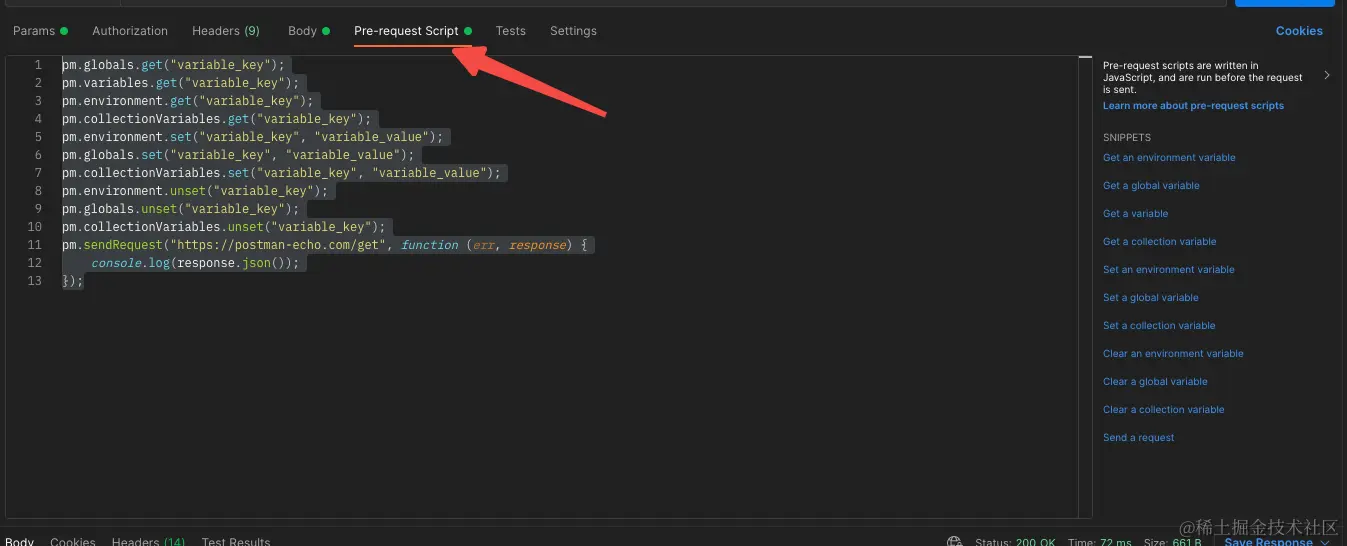
Task: Place cursor in pm.globals.set line
Action: coord(238,155)
